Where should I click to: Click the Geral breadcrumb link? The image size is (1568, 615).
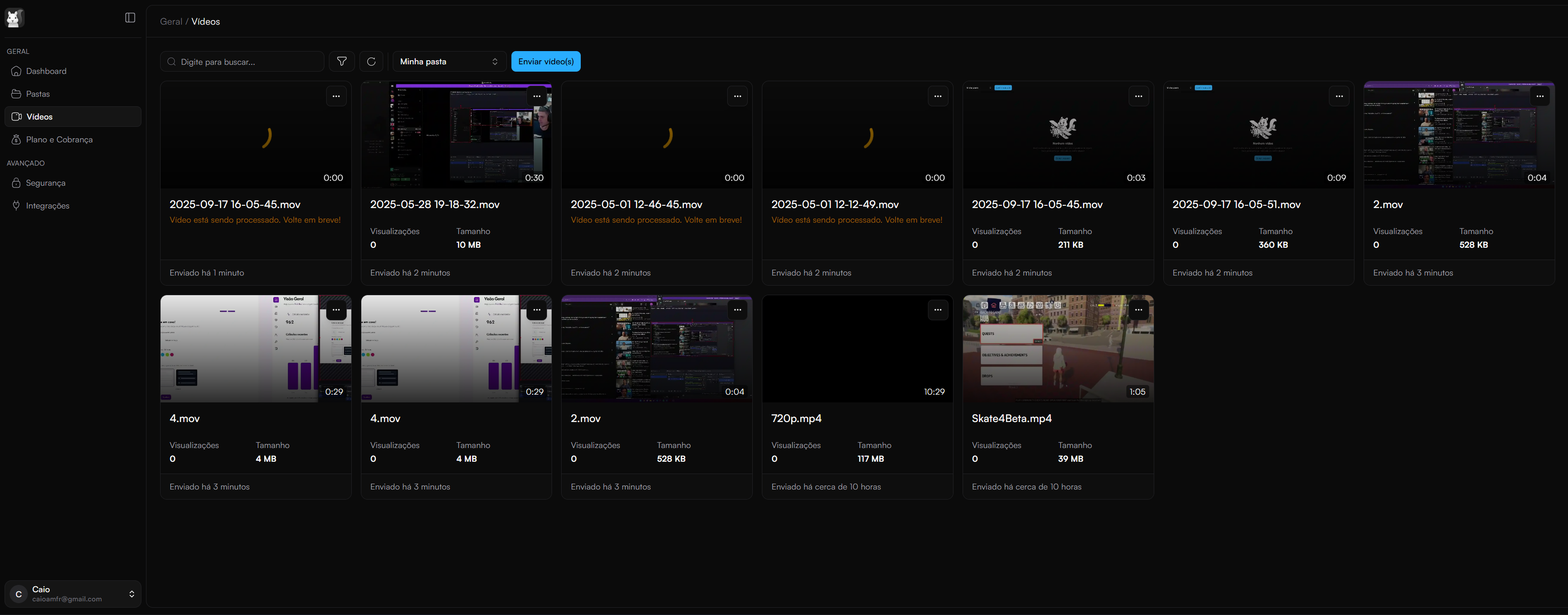171,21
